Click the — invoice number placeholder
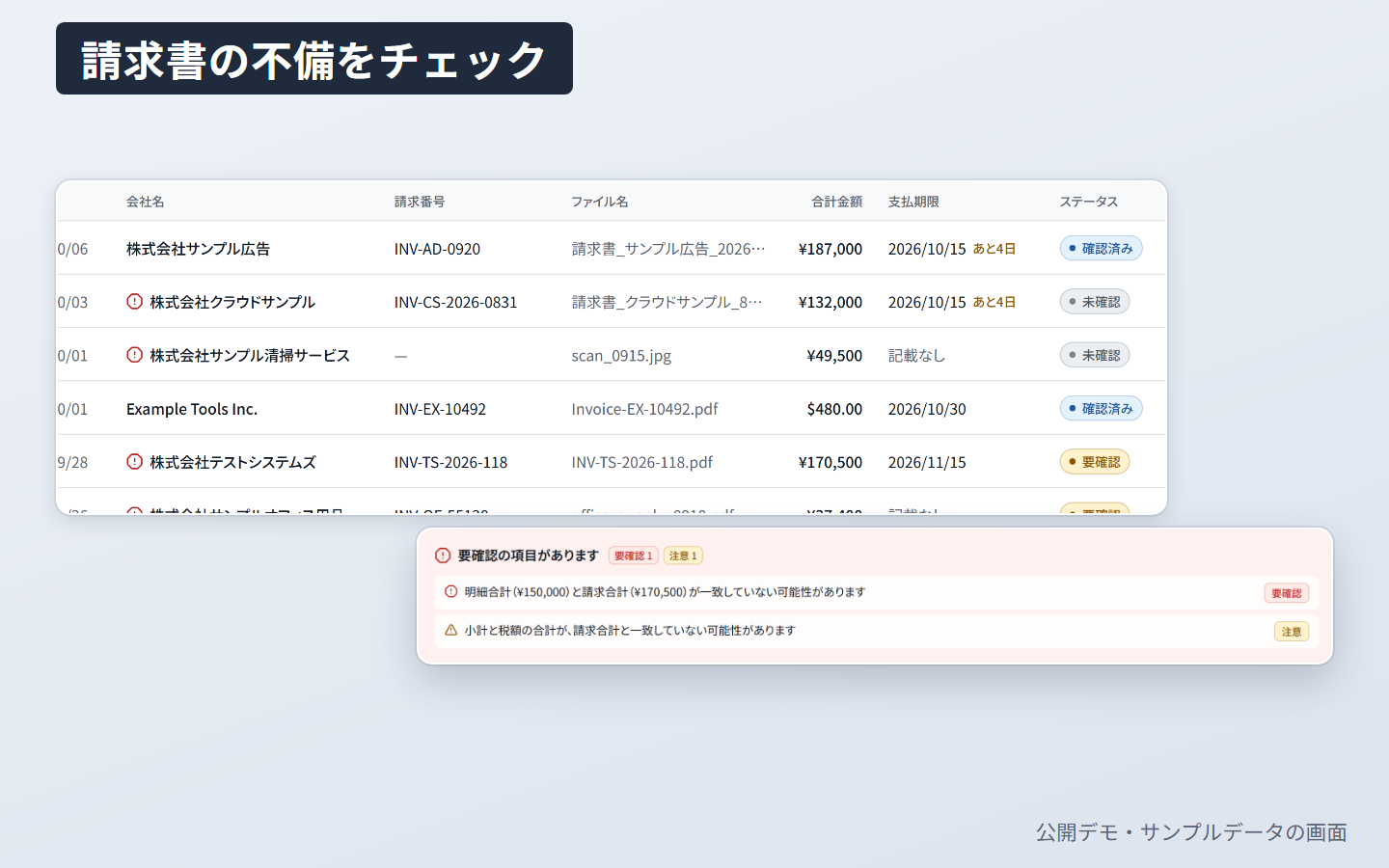The width and height of the screenshot is (1389, 868). tap(401, 356)
